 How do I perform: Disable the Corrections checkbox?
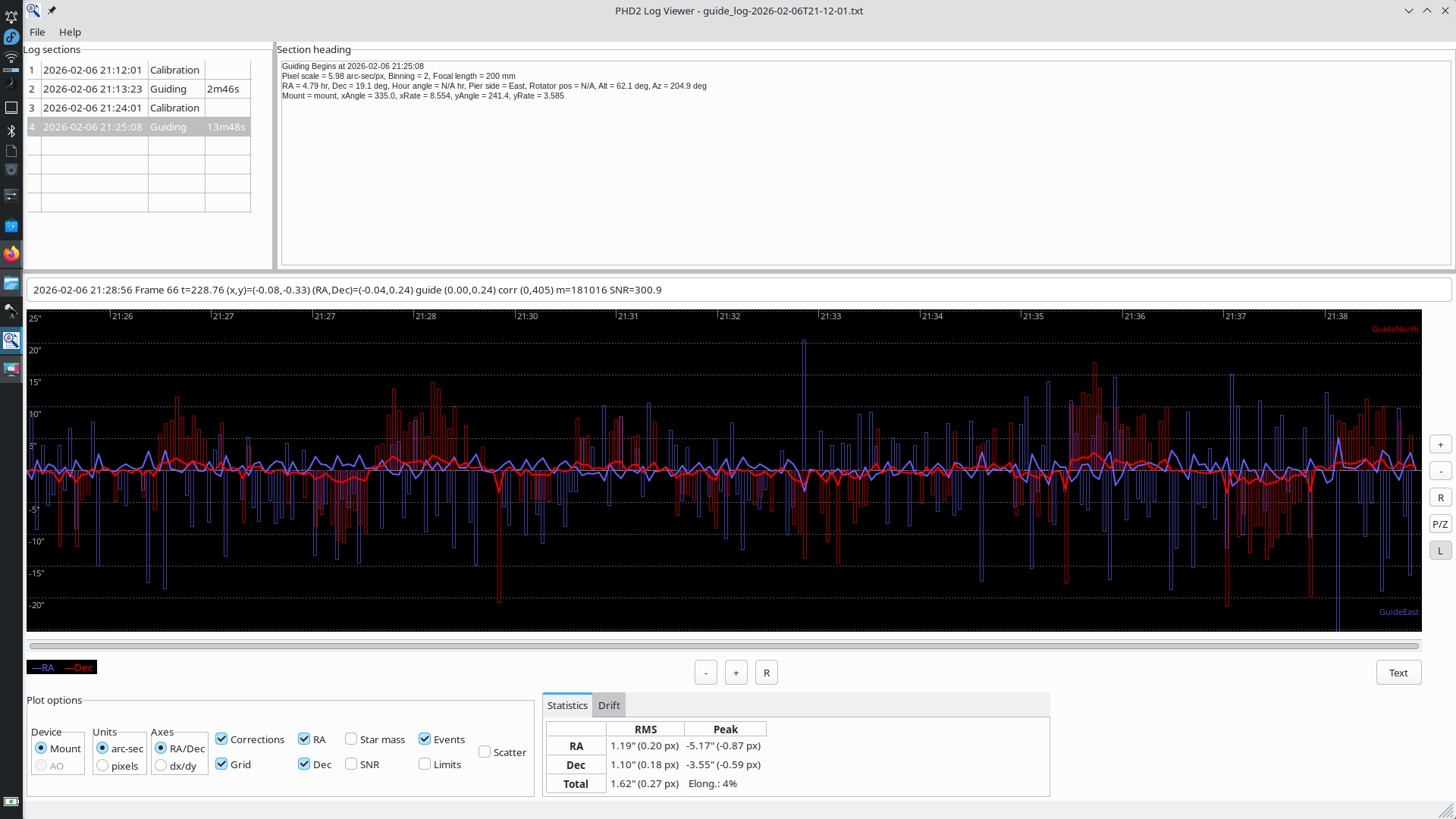pyautogui.click(x=221, y=739)
